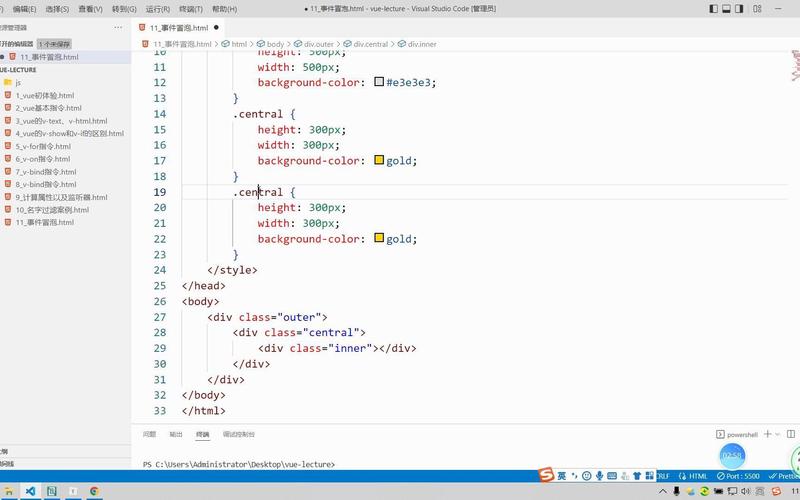
Task: Open Sogou soft keyboard icon
Action: coord(612,476)
